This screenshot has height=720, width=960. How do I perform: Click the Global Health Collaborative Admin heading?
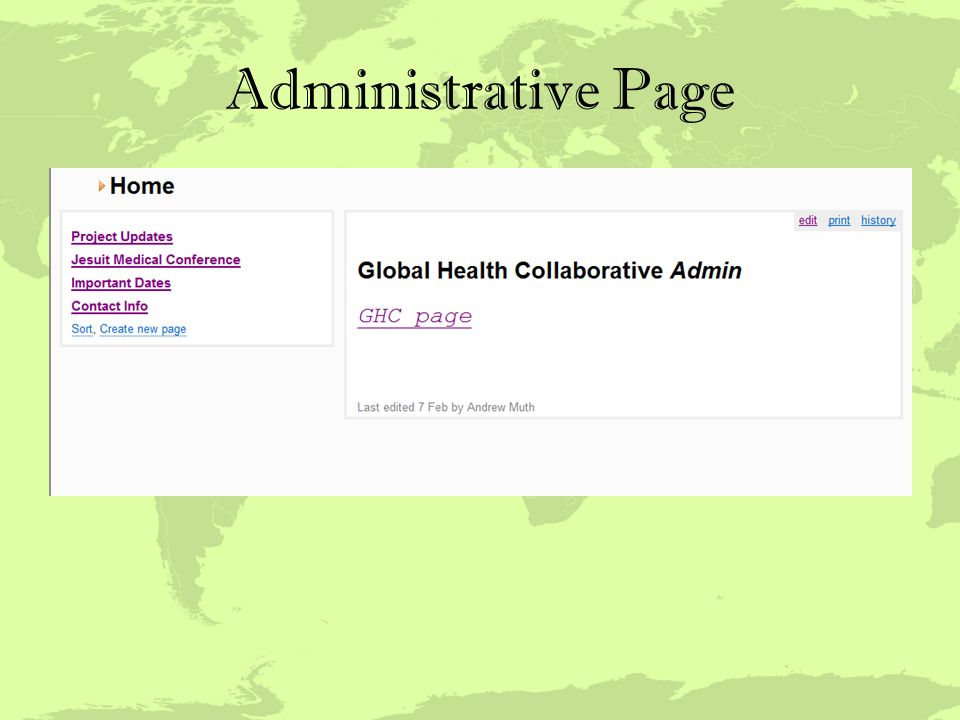click(549, 271)
